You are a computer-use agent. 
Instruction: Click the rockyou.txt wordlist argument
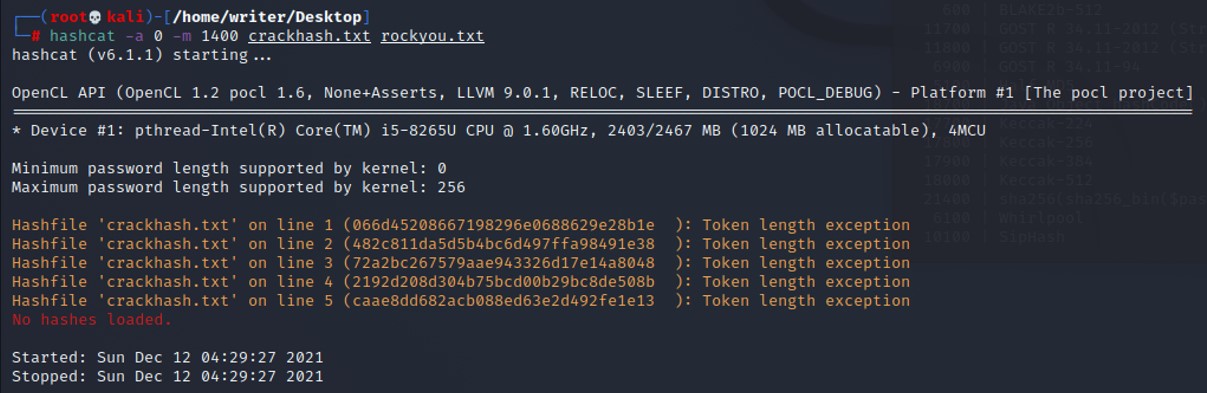coord(432,36)
